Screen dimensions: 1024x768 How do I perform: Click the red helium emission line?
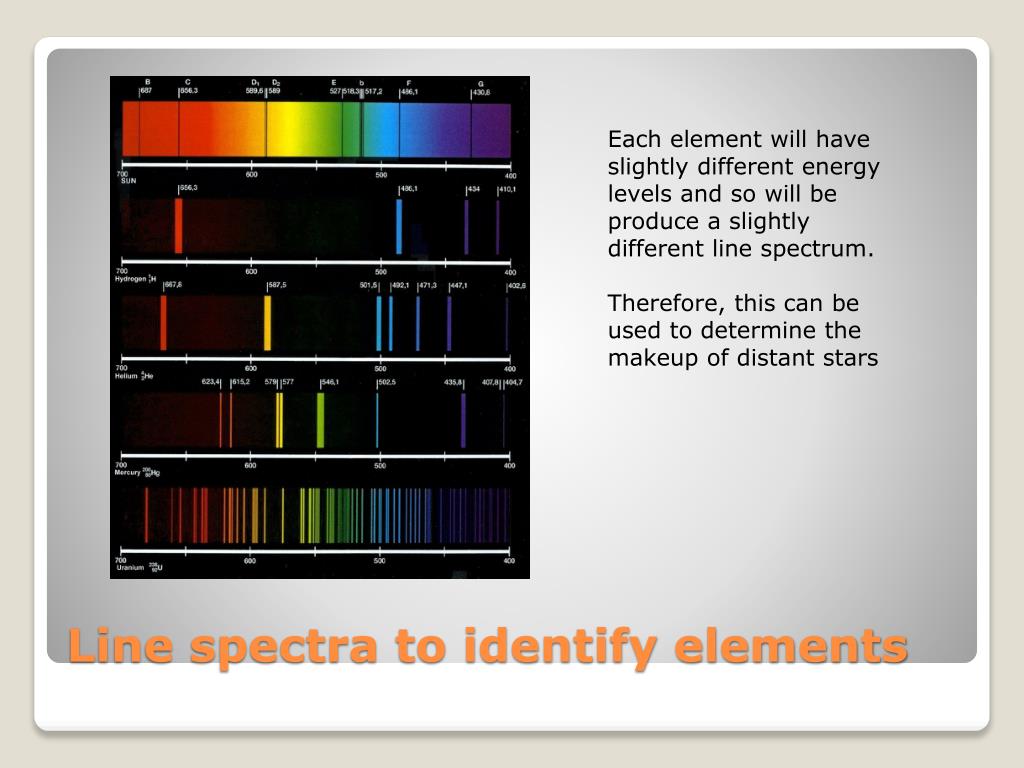tap(163, 323)
